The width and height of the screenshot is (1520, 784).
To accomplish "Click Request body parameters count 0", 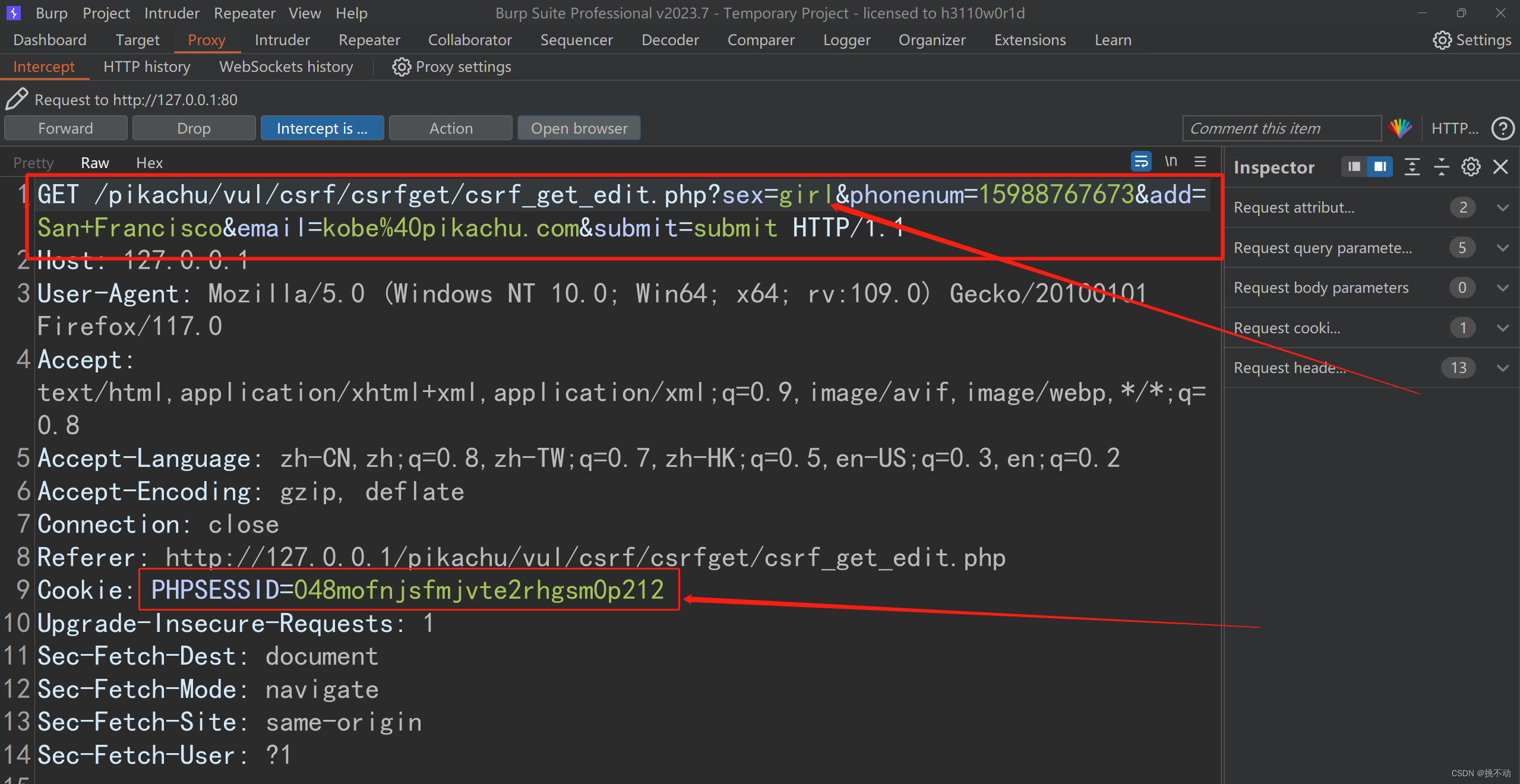I will (x=1462, y=287).
